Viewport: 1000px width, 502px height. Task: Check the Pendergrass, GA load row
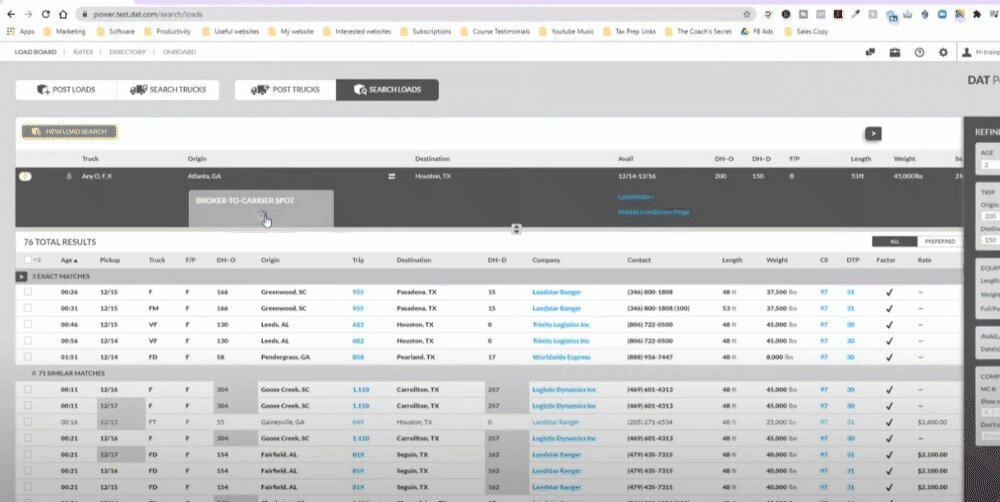pos(27,357)
